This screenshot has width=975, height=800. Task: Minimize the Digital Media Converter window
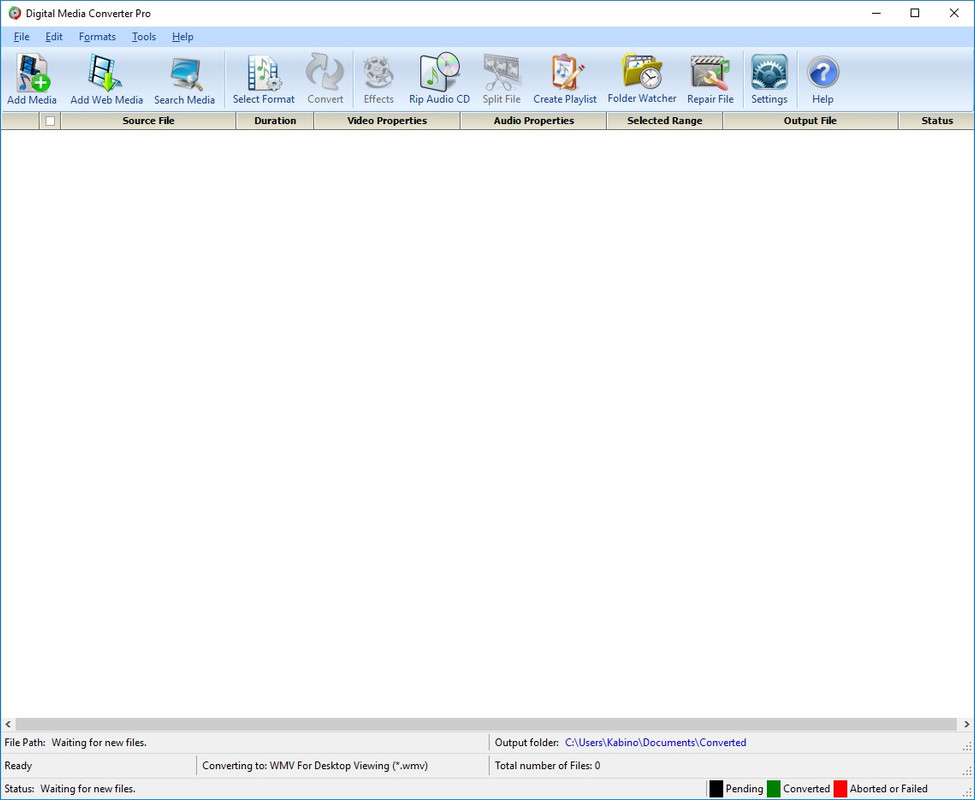pyautogui.click(x=876, y=13)
